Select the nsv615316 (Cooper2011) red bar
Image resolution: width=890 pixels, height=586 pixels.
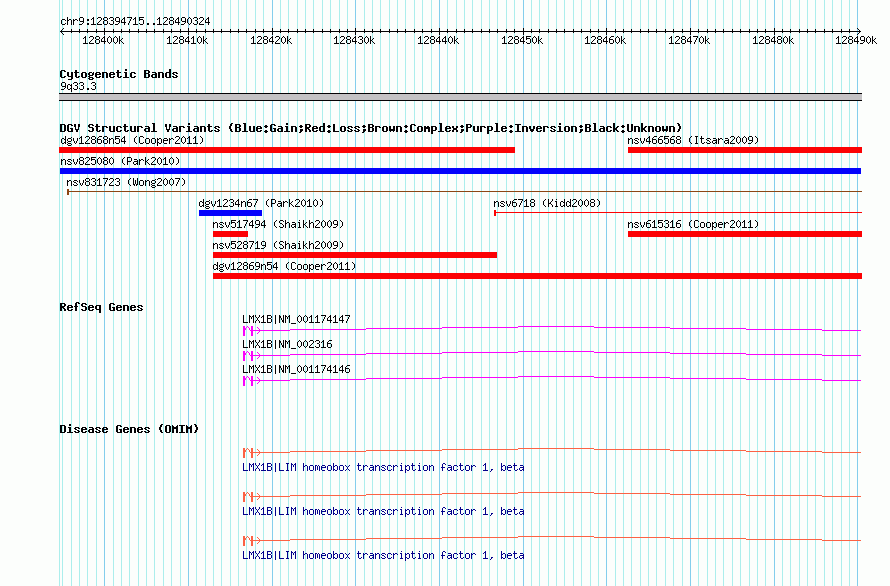coord(745,234)
